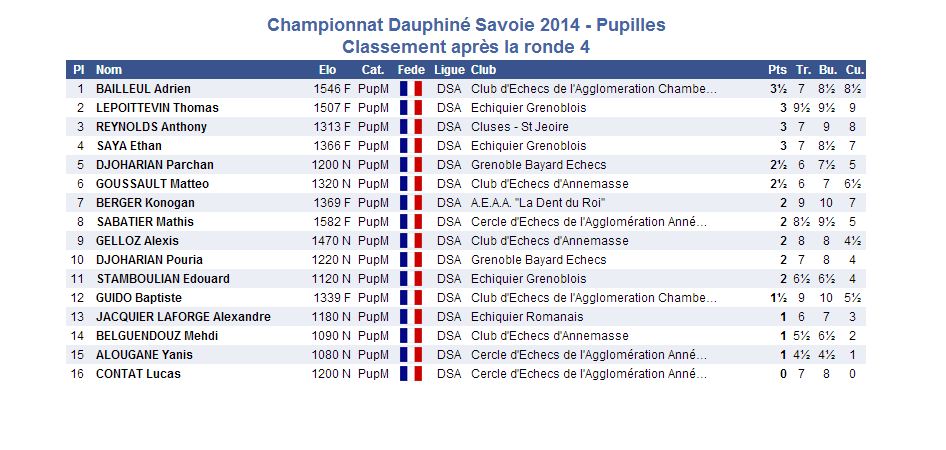Open player REYNOLDS Anthony
This screenshot has width=946, height=450.
click(x=151, y=127)
